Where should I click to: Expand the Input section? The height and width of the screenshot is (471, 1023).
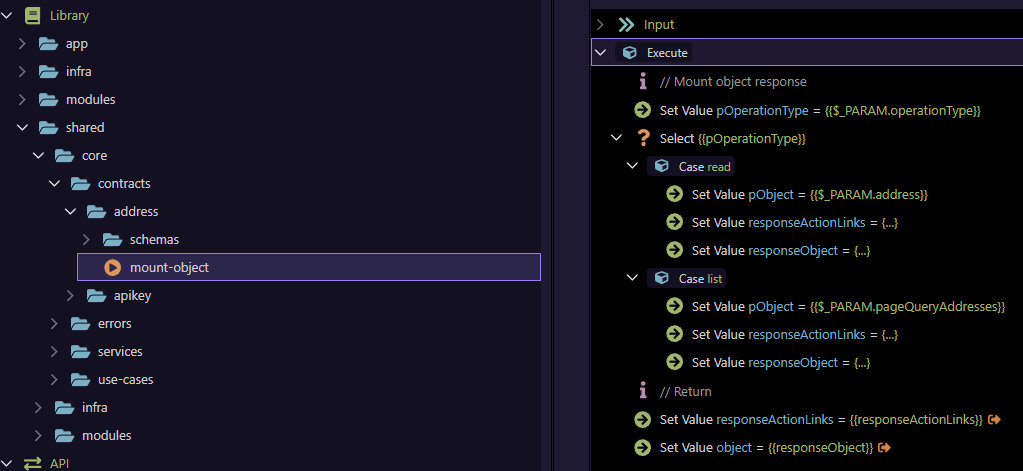point(600,24)
